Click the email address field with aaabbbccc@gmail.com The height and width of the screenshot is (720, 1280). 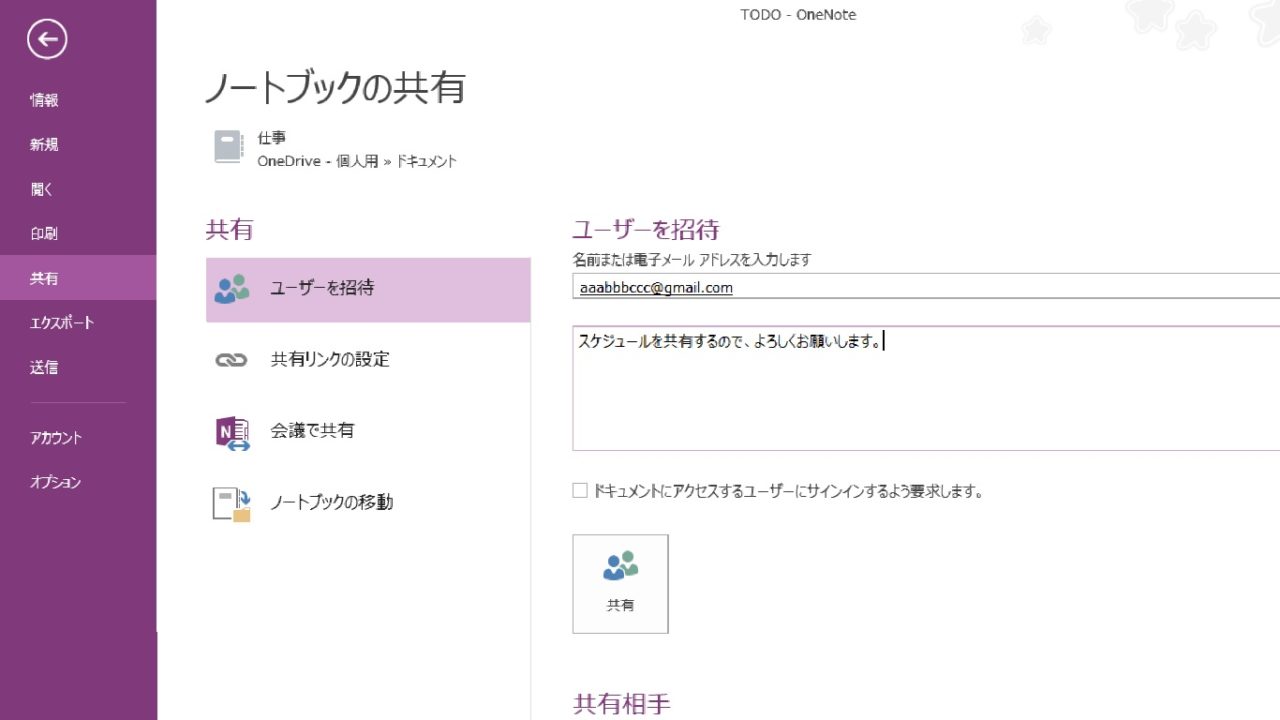pyautogui.click(x=926, y=287)
